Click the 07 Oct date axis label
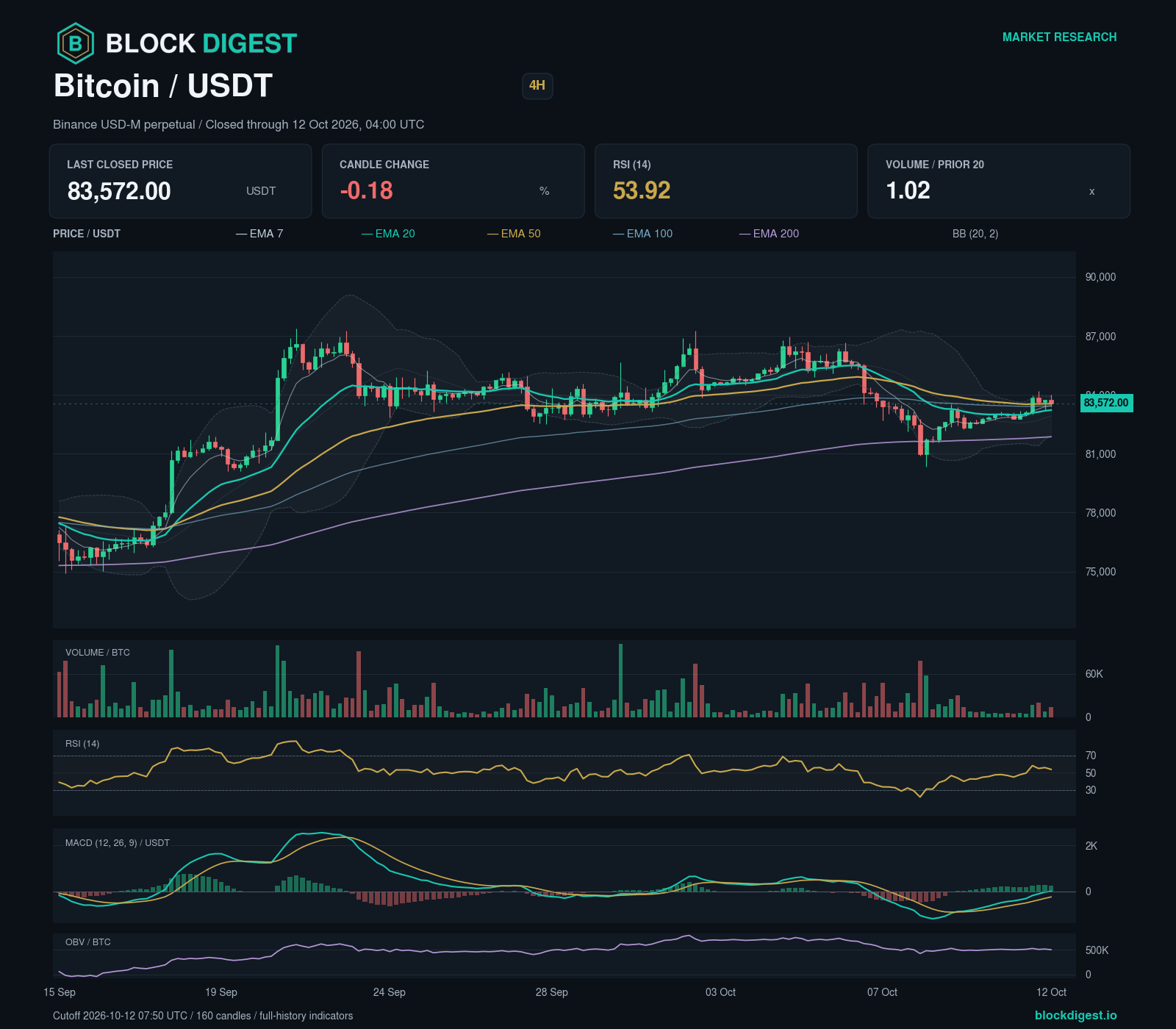This screenshot has height=1029, width=1176. pos(882,992)
